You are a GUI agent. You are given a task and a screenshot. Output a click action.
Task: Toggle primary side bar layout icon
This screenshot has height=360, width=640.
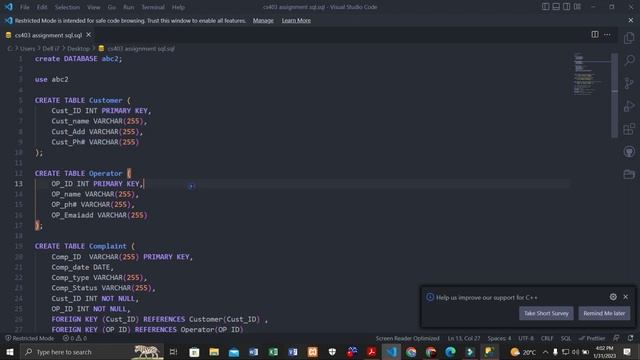click(545, 7)
